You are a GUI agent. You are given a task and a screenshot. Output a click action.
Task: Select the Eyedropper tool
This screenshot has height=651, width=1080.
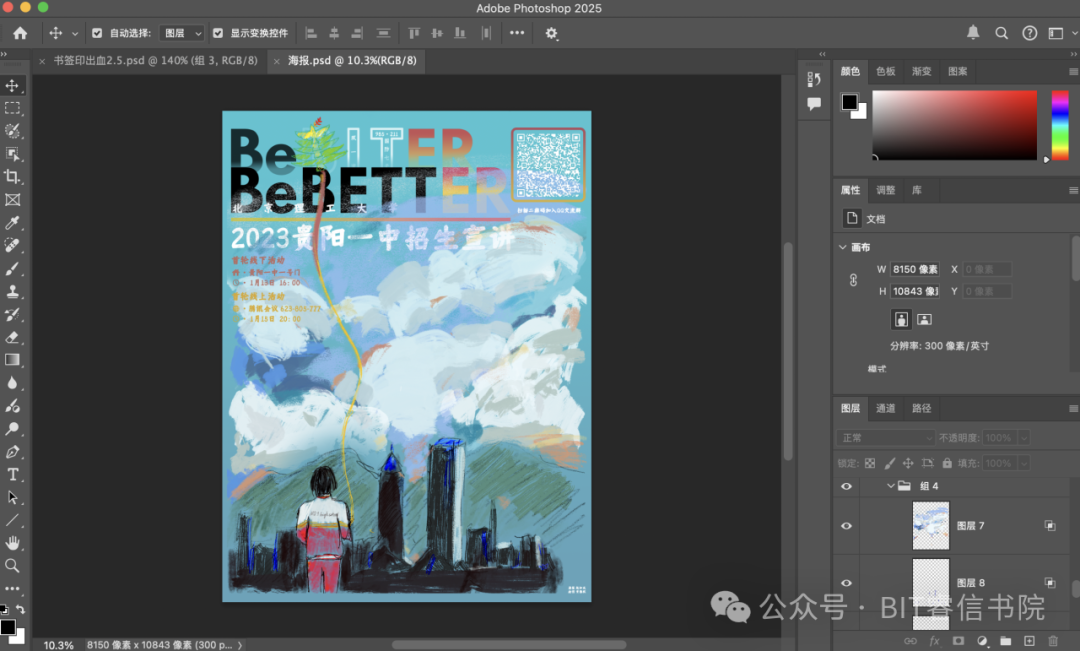point(12,223)
